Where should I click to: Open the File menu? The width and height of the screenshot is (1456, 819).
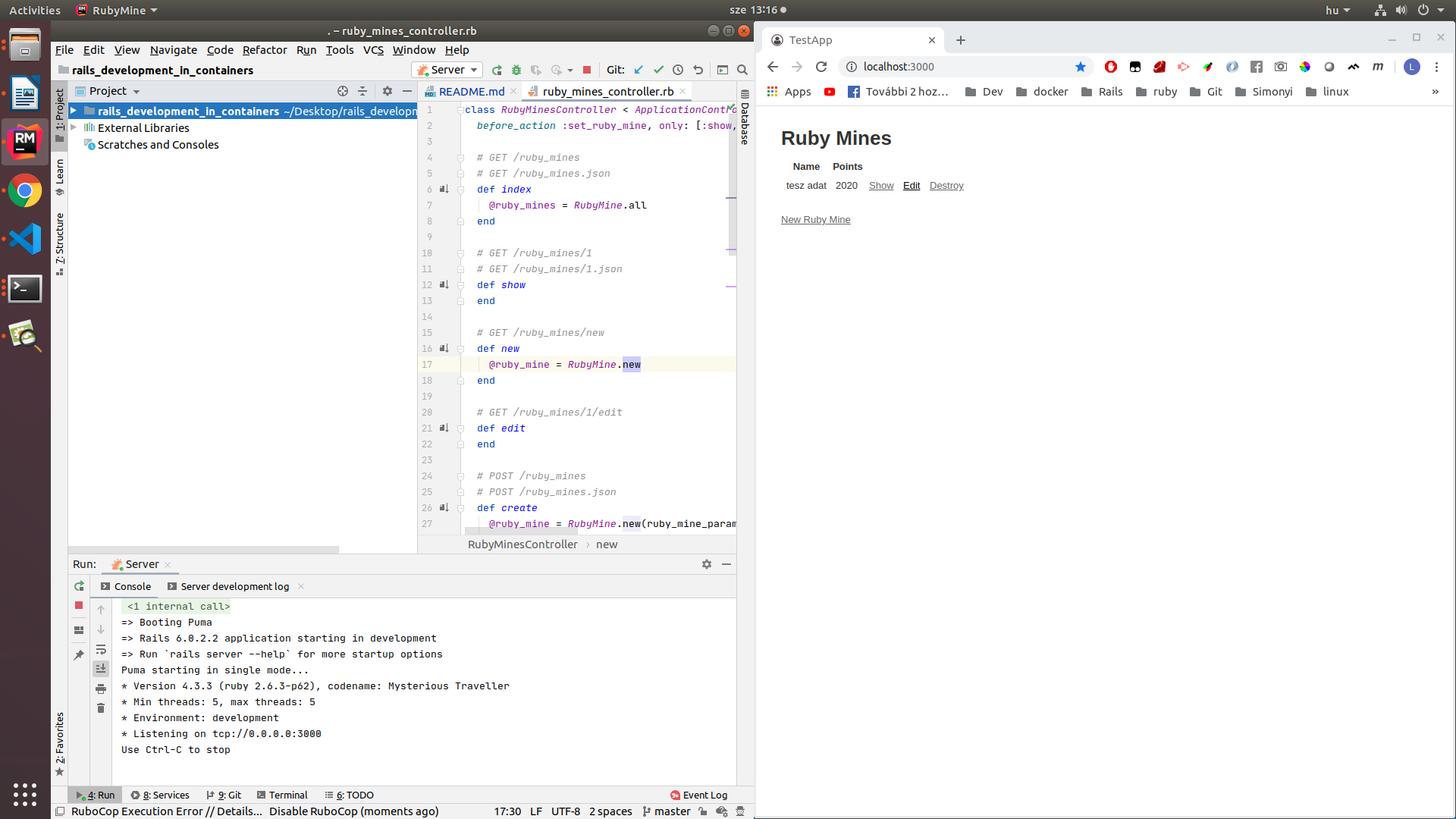(64, 50)
